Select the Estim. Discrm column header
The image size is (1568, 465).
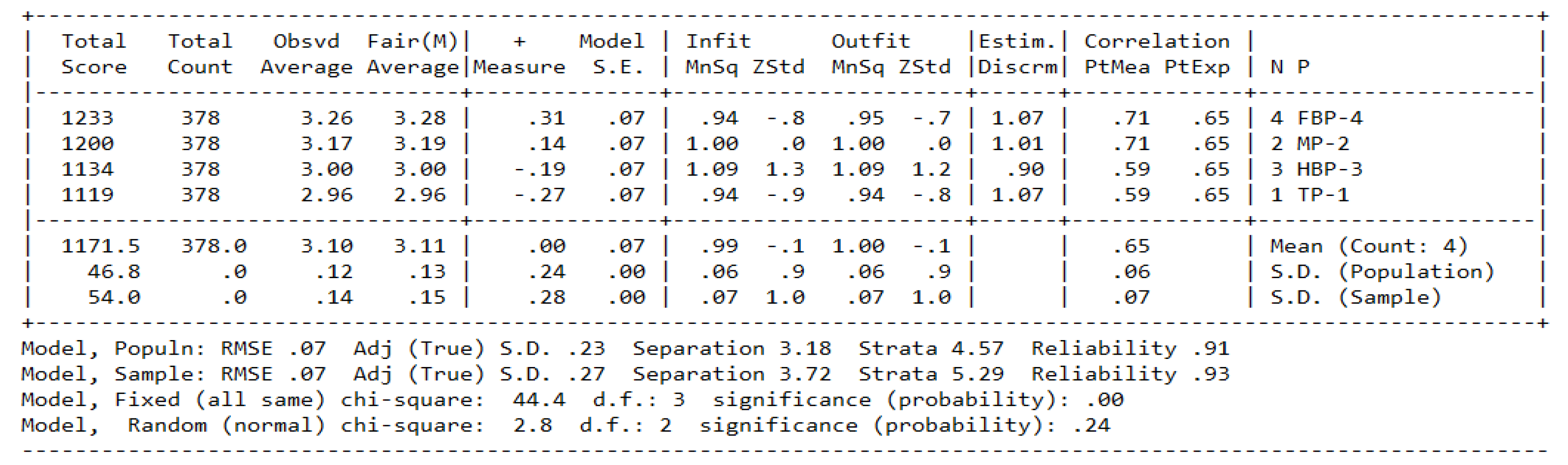coord(1017,53)
